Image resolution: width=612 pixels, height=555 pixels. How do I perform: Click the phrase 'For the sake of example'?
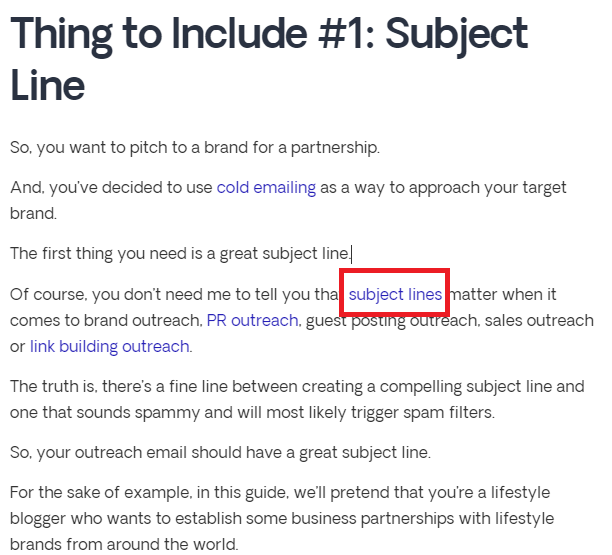[x=101, y=493]
